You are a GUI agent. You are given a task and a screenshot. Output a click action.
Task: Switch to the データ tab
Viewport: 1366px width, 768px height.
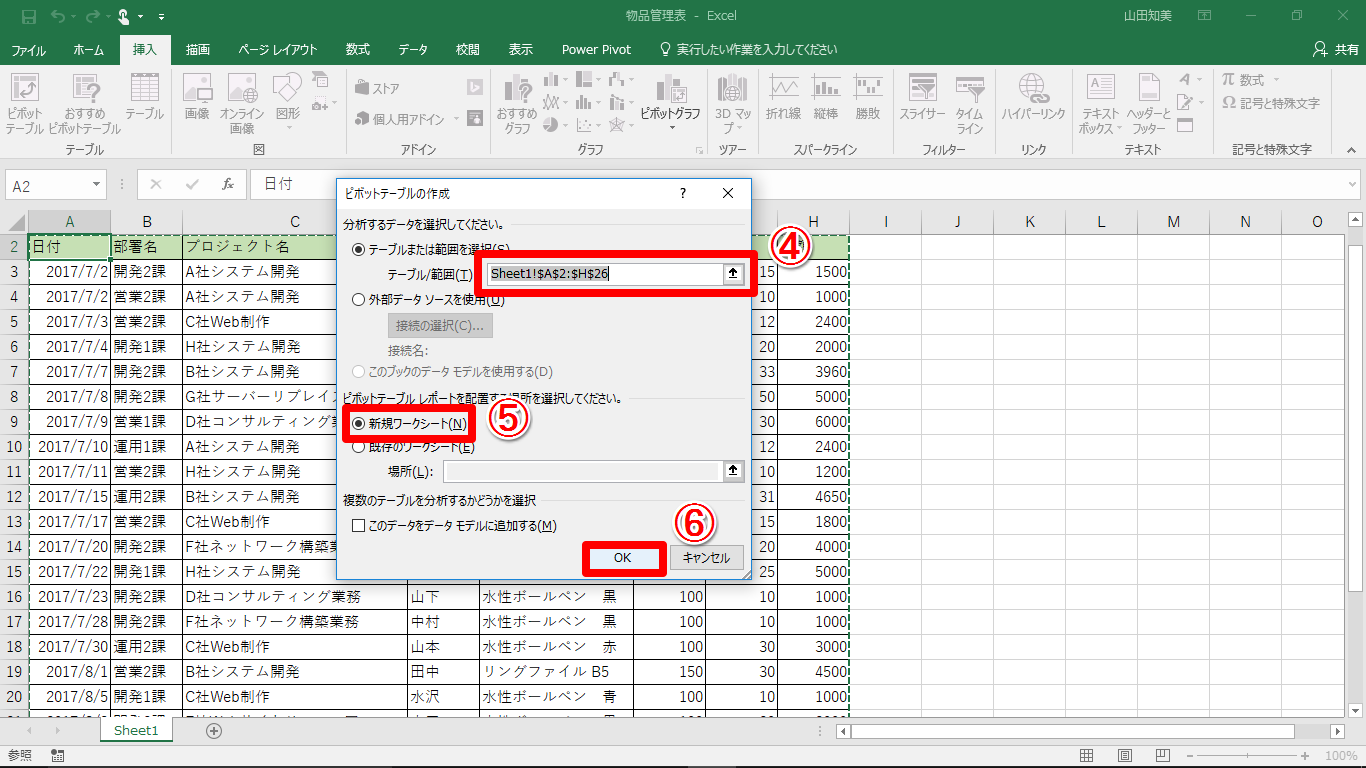(413, 50)
